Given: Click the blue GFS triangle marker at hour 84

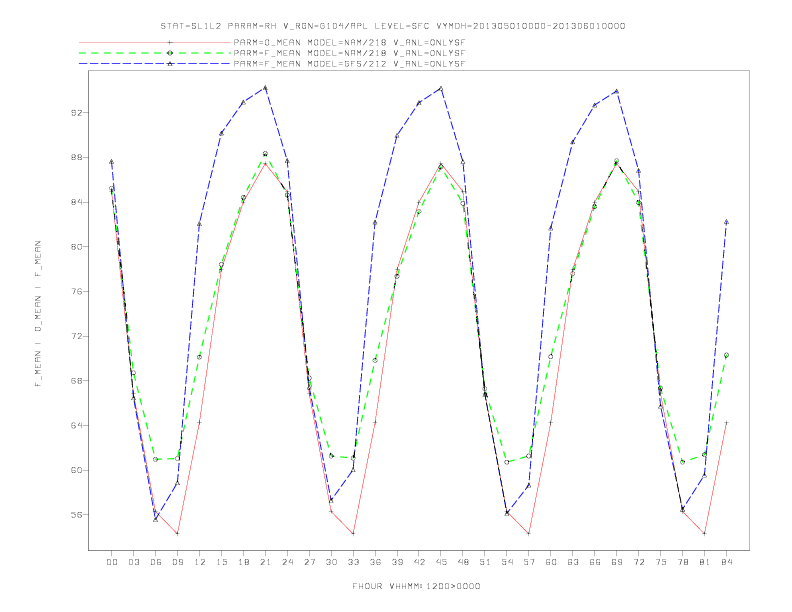Looking at the screenshot, I should click(726, 222).
